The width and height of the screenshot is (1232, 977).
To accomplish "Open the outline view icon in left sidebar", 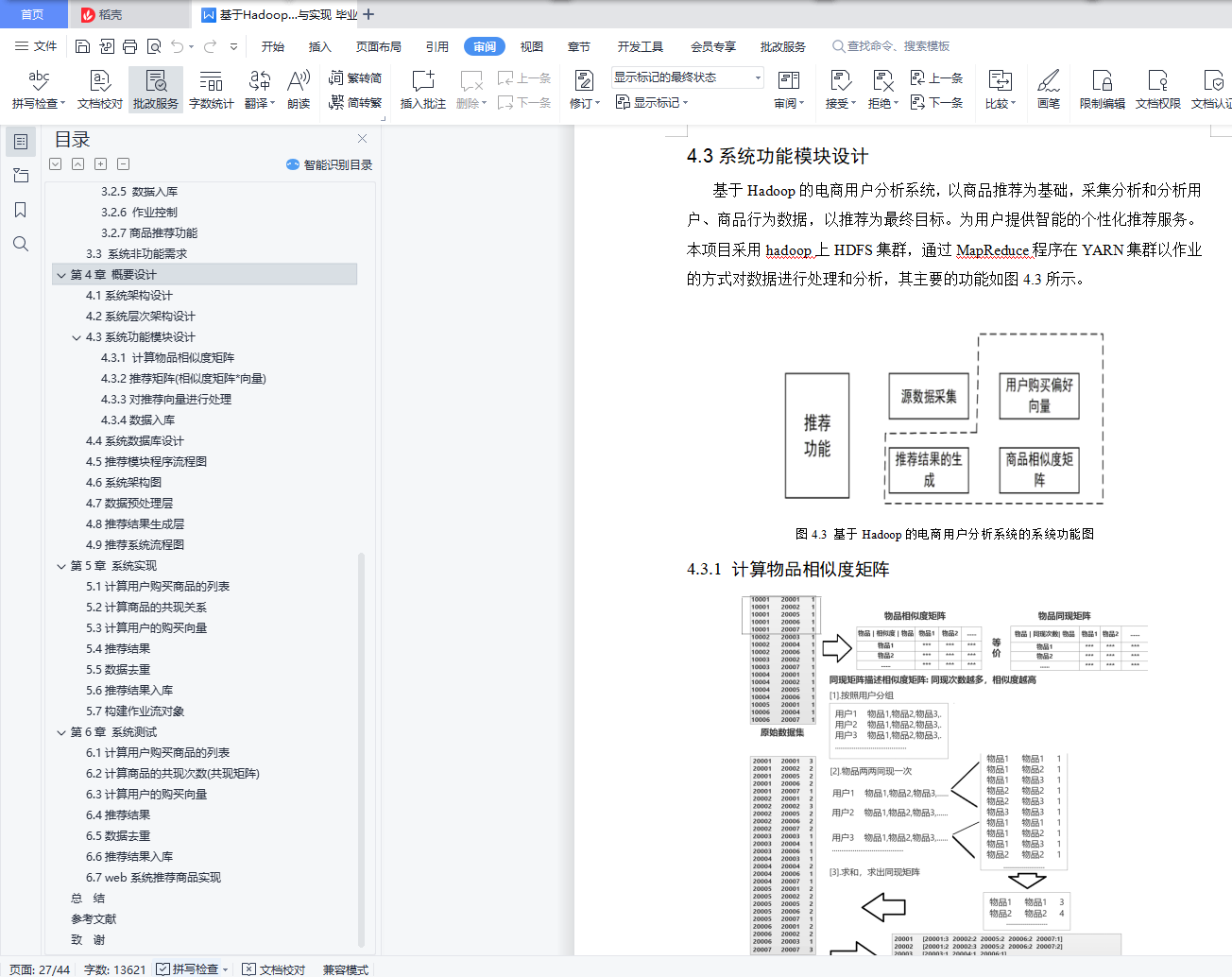I will [21, 142].
